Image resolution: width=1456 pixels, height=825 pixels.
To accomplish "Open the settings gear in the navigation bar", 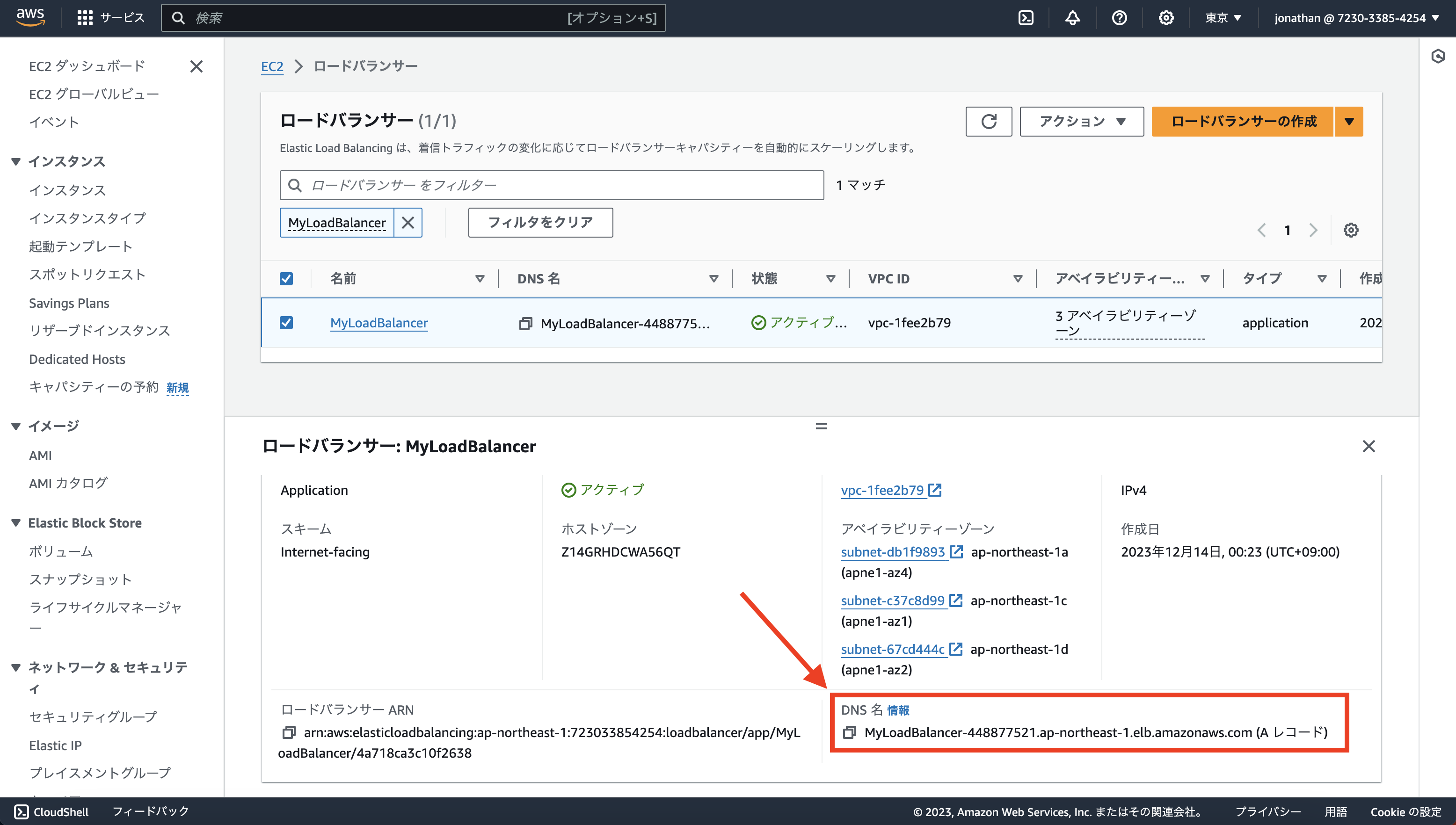I will tap(1166, 18).
